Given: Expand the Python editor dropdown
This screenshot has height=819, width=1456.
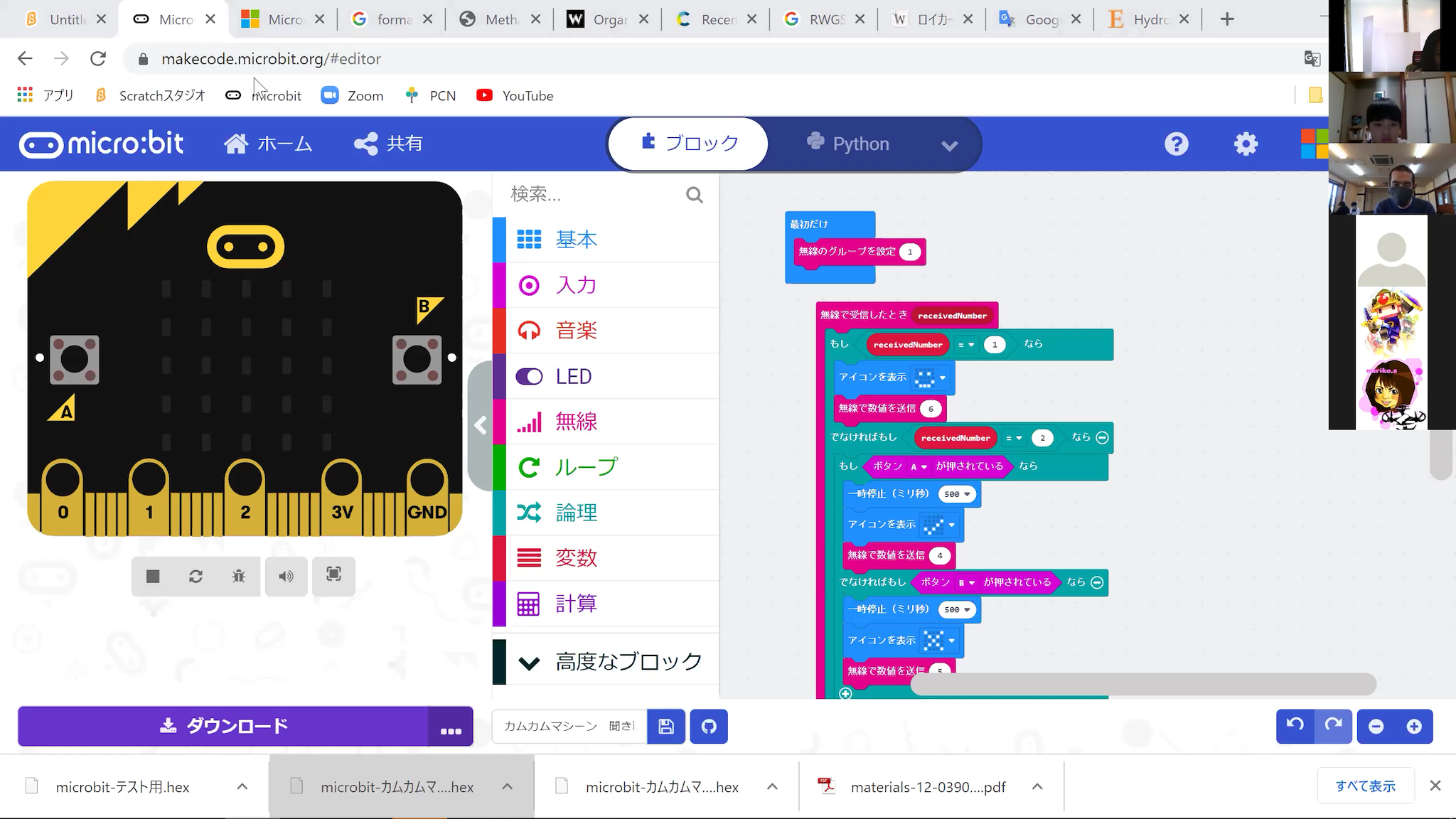Looking at the screenshot, I should click(949, 144).
